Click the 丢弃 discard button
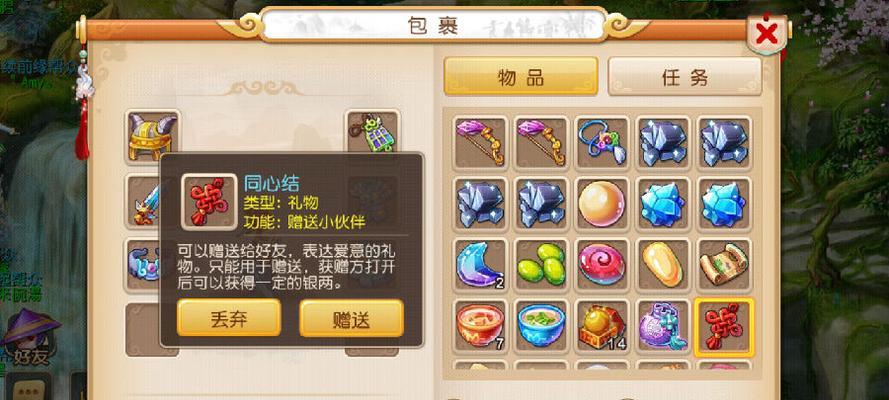The width and height of the screenshot is (889, 400). (228, 318)
